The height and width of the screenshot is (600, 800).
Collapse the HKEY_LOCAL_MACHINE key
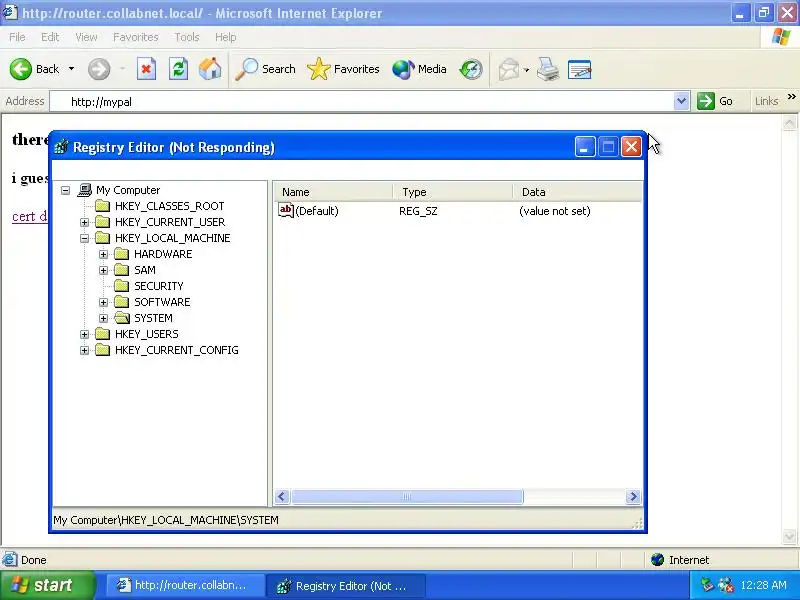[84, 238]
